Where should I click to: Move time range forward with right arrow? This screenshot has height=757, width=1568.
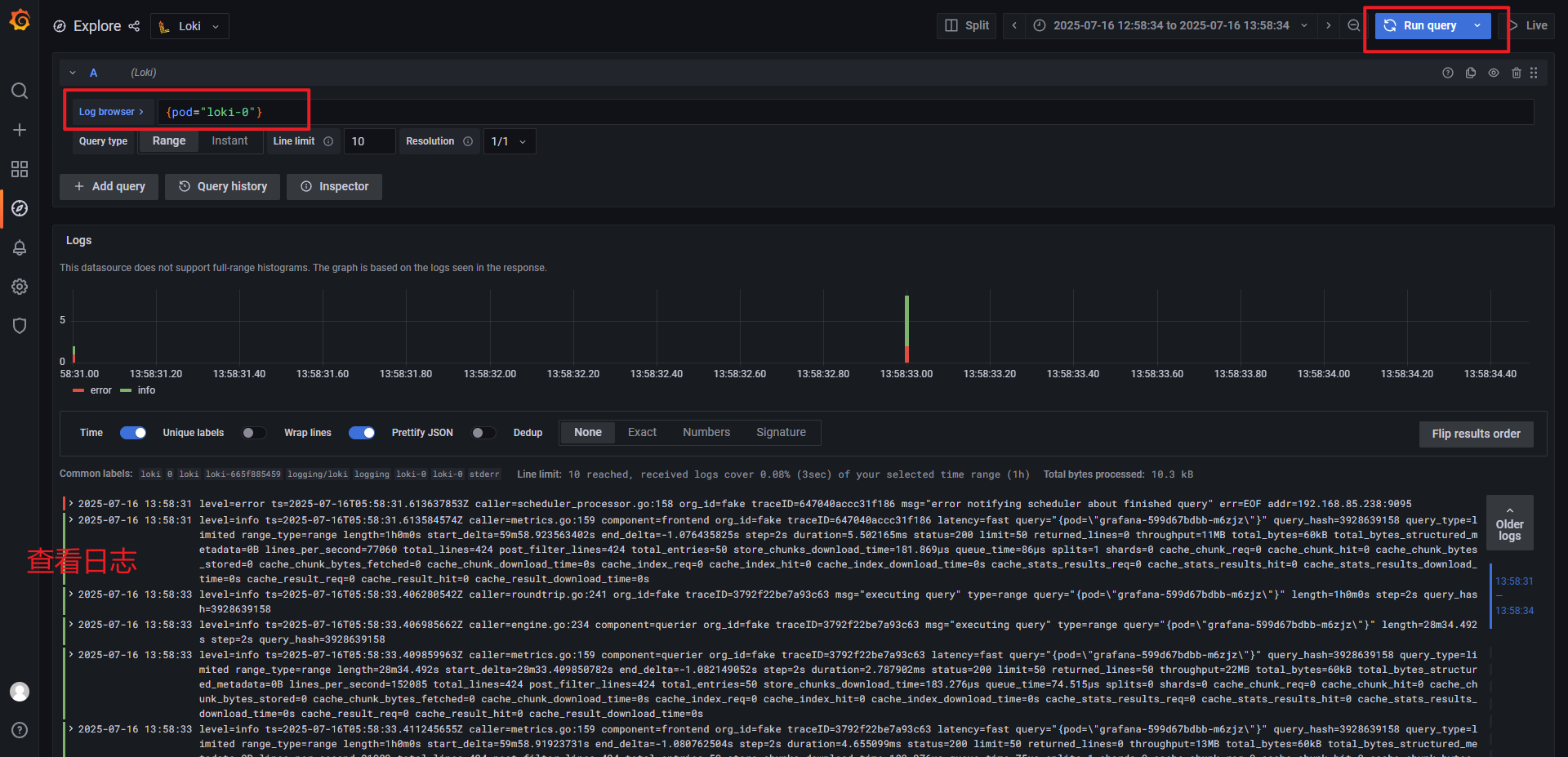click(x=1329, y=25)
